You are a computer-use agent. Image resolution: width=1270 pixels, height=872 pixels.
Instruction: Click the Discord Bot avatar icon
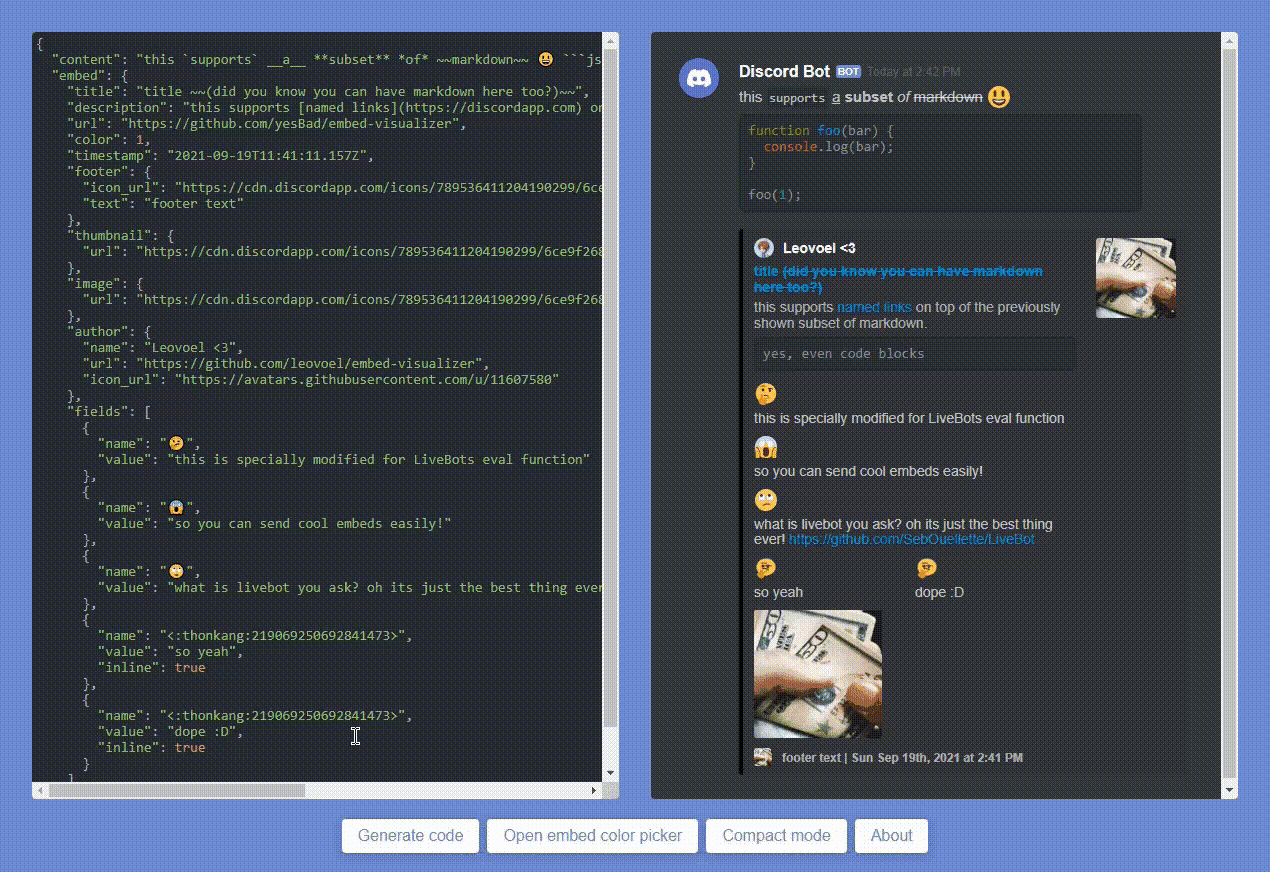(699, 78)
